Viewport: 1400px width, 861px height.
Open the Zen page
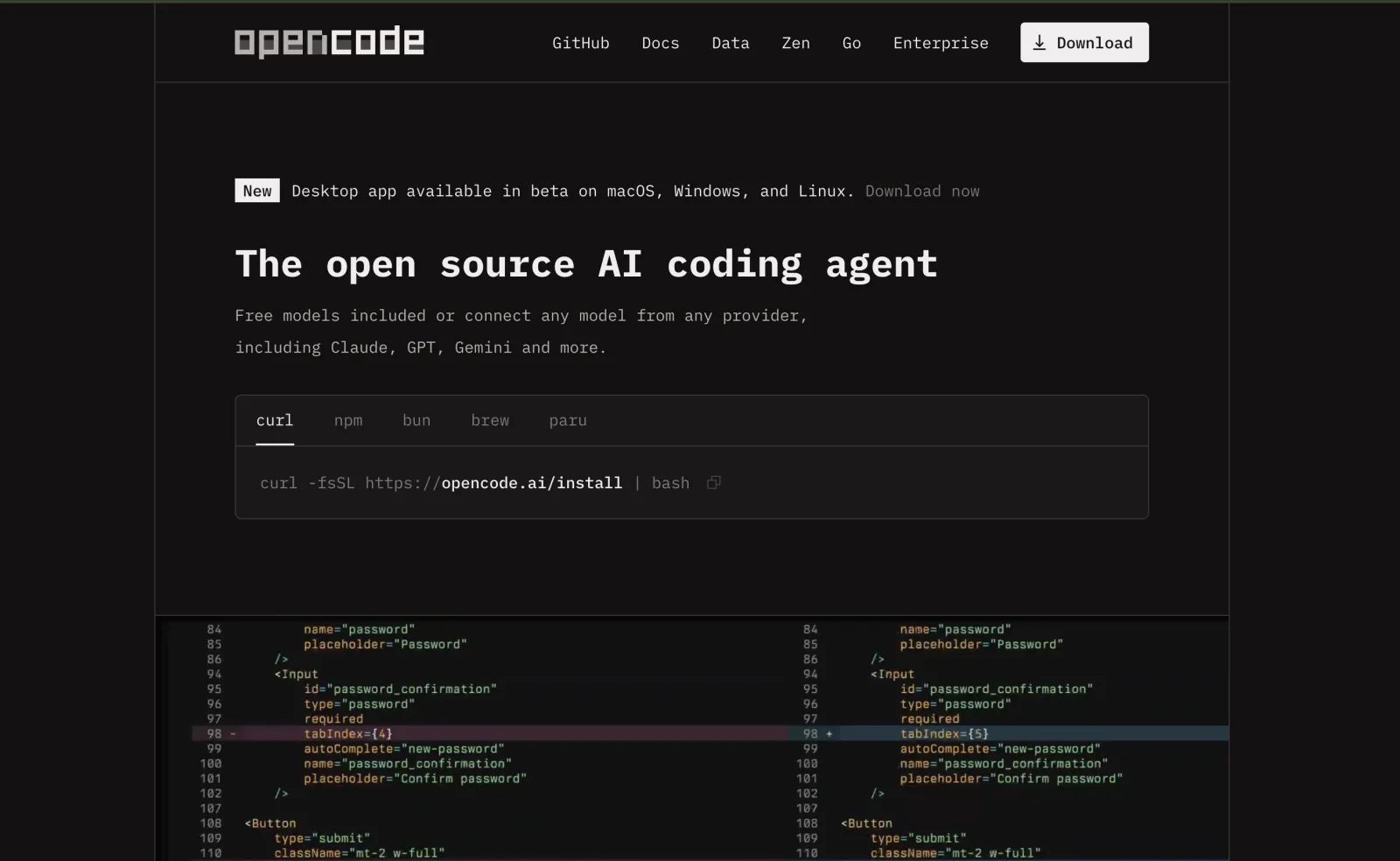[796, 43]
